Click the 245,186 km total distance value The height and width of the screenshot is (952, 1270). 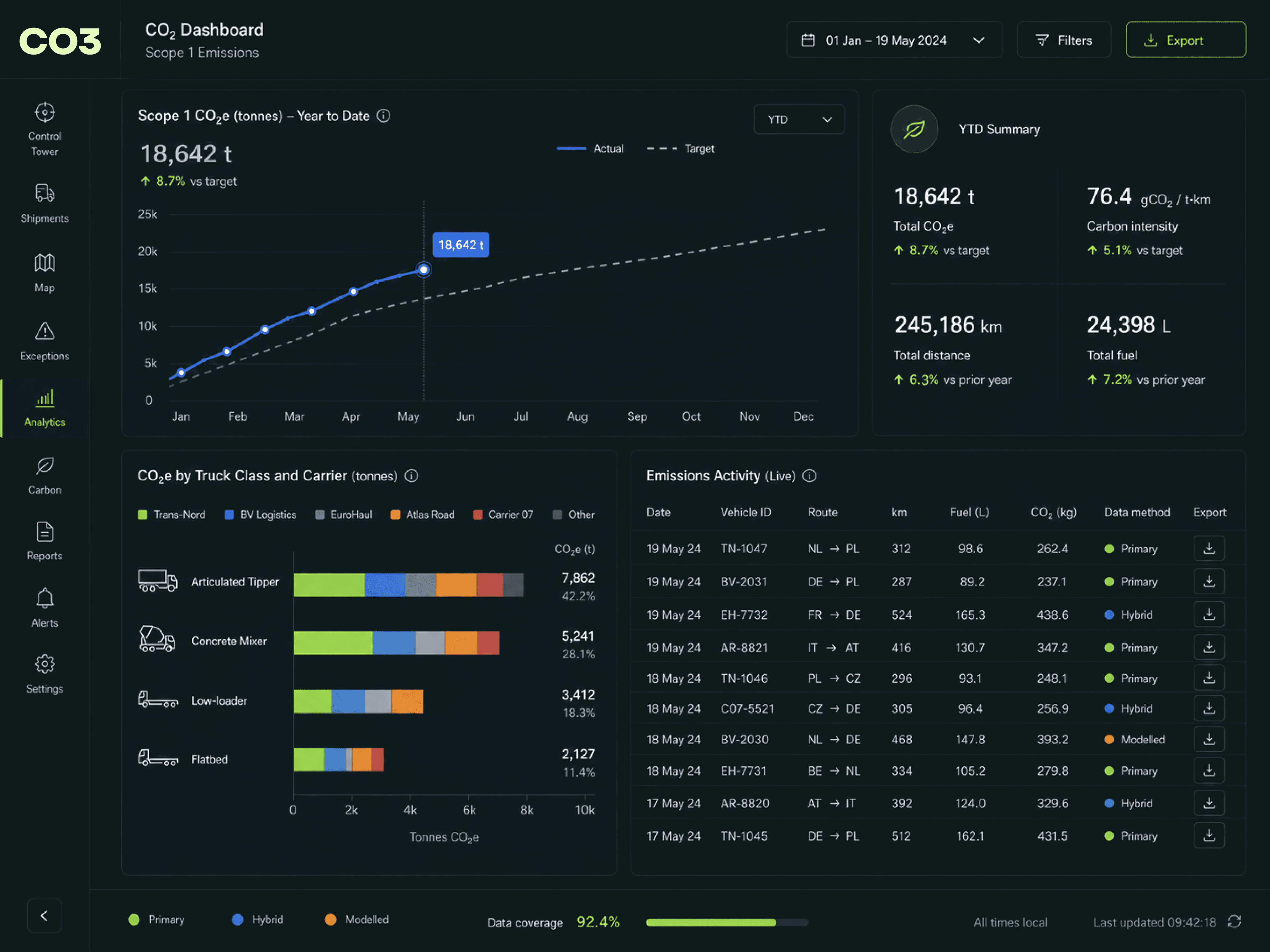click(949, 325)
